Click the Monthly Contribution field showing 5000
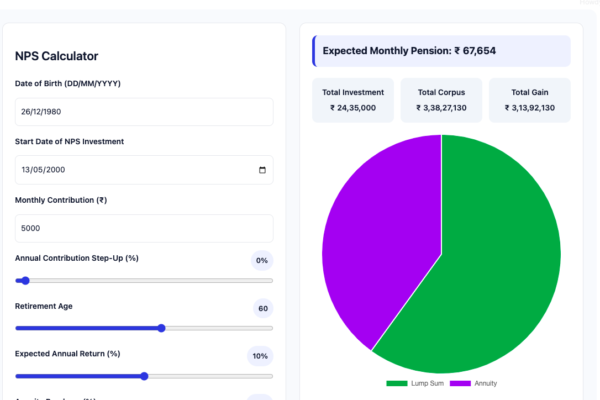This screenshot has width=600, height=400. pos(144,229)
